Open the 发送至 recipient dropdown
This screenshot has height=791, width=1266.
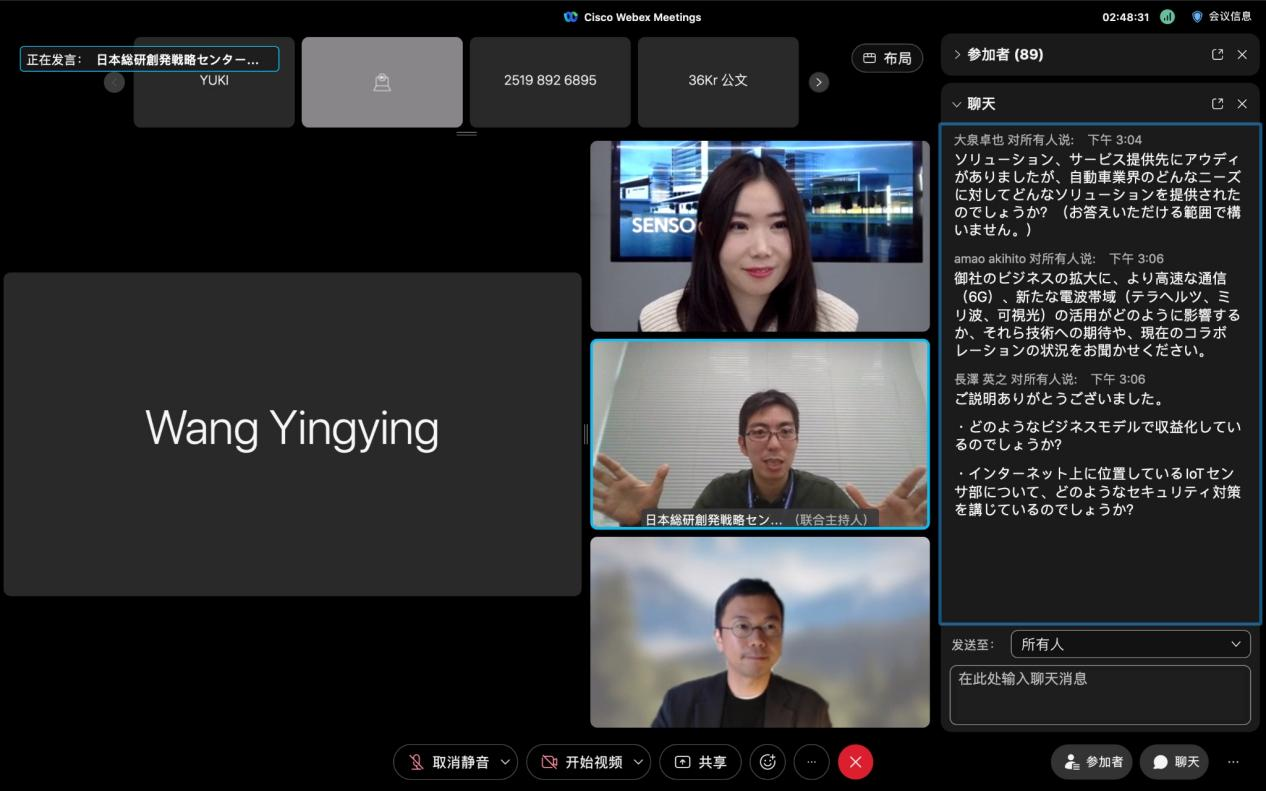(x=1130, y=644)
